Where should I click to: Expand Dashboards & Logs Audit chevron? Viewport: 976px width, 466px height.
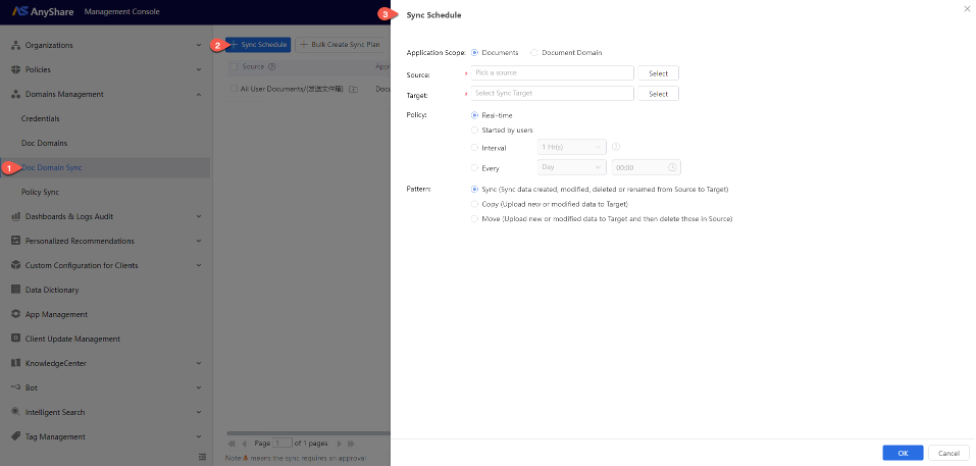(199, 217)
